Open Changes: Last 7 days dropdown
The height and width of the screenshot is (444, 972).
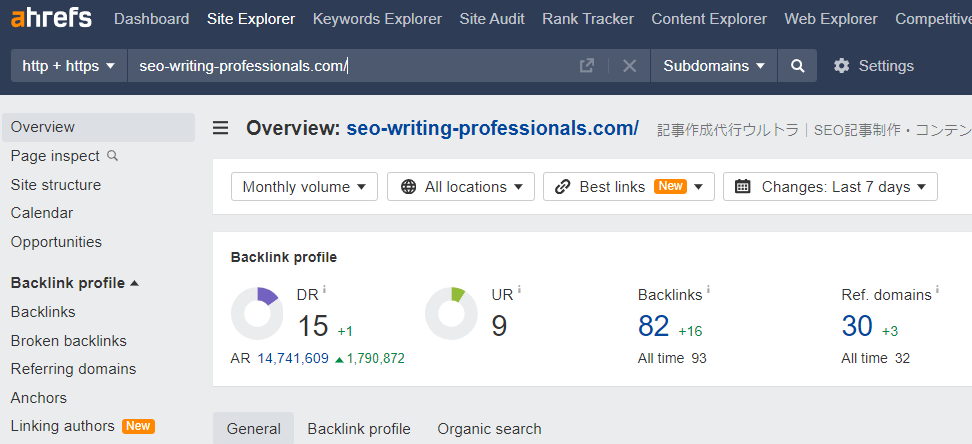(829, 187)
